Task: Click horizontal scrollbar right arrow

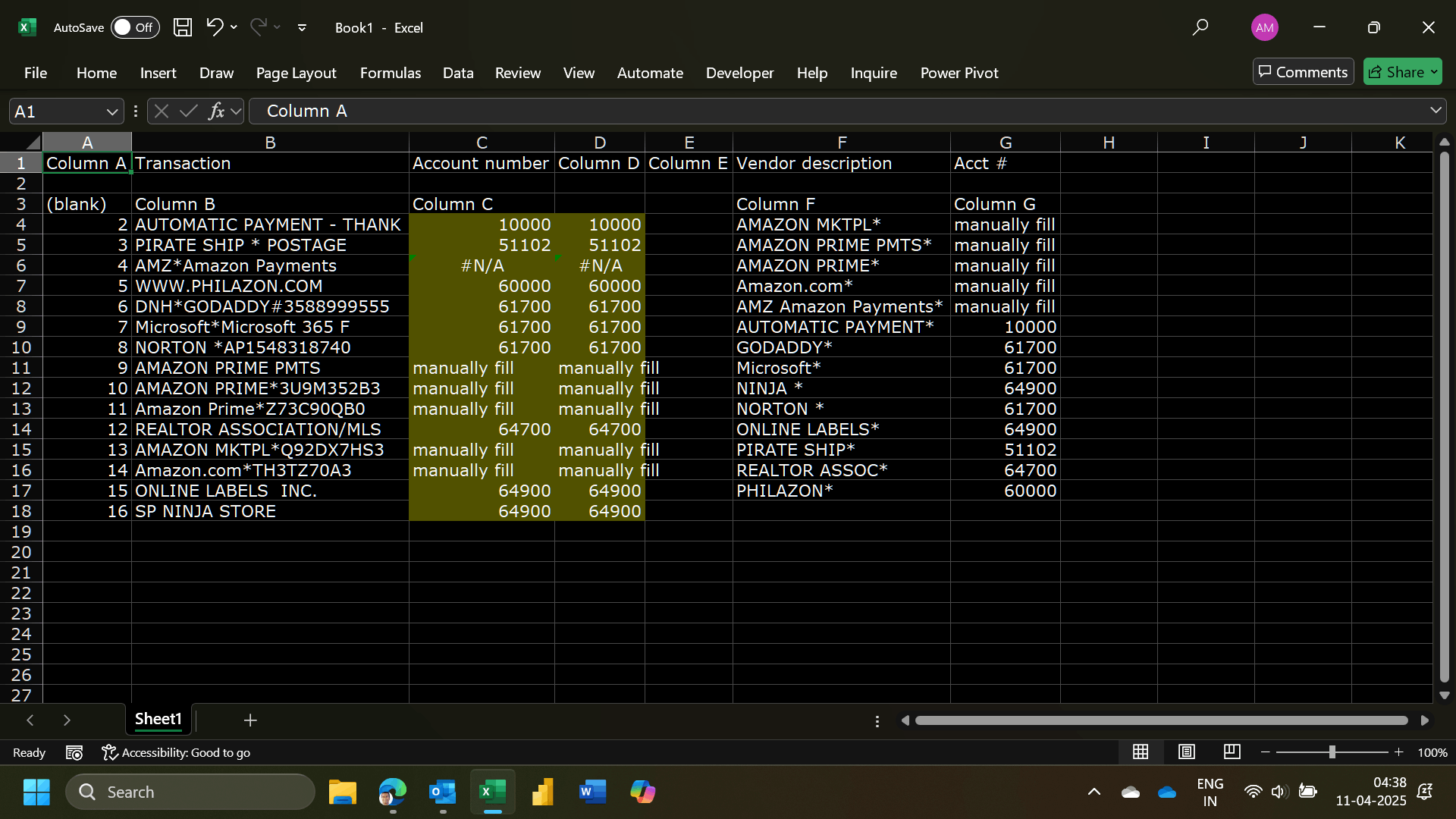Action: pyautogui.click(x=1425, y=720)
